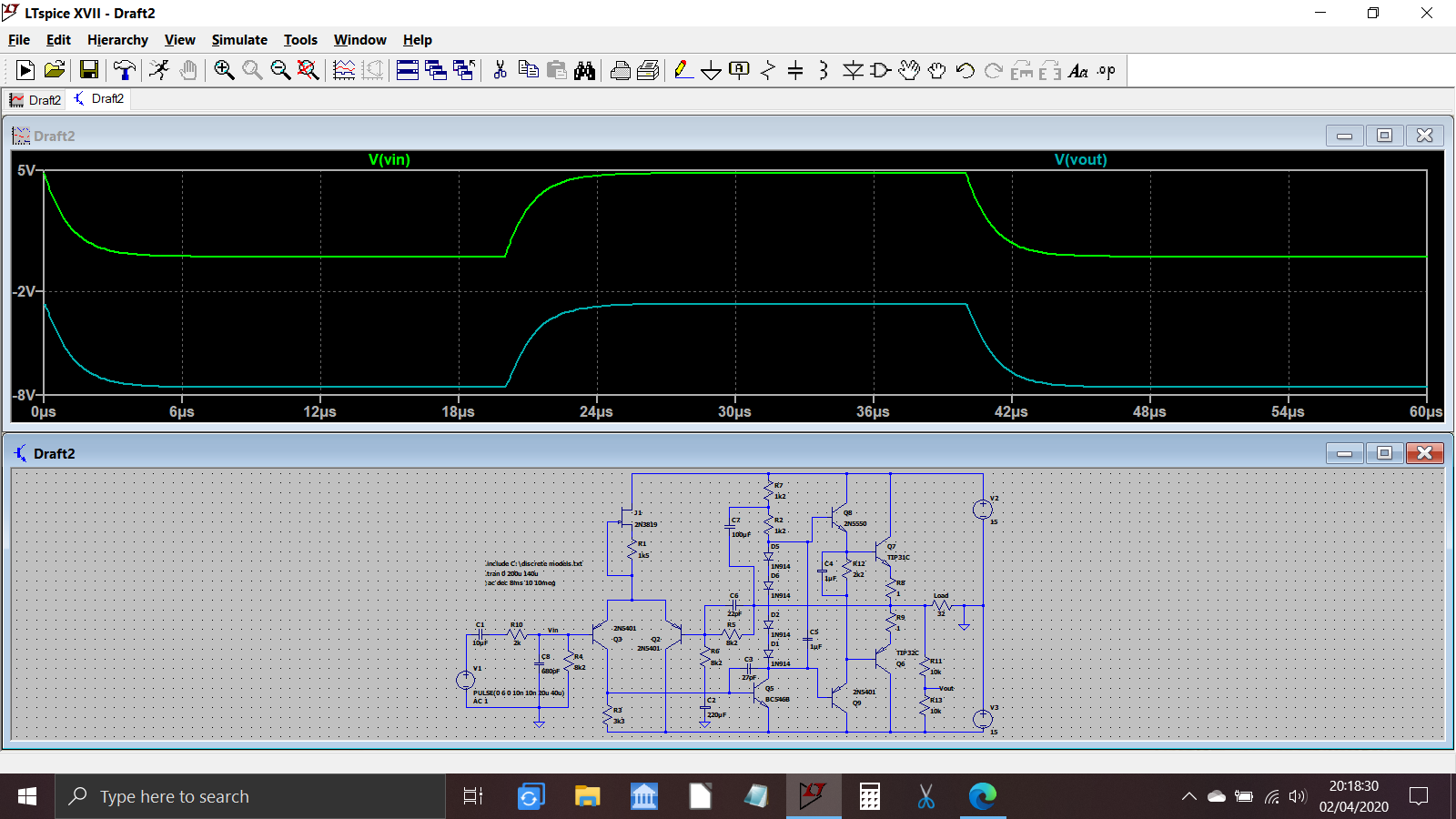This screenshot has height=819, width=1456.
Task: Open the Simulate menu
Action: [x=239, y=40]
